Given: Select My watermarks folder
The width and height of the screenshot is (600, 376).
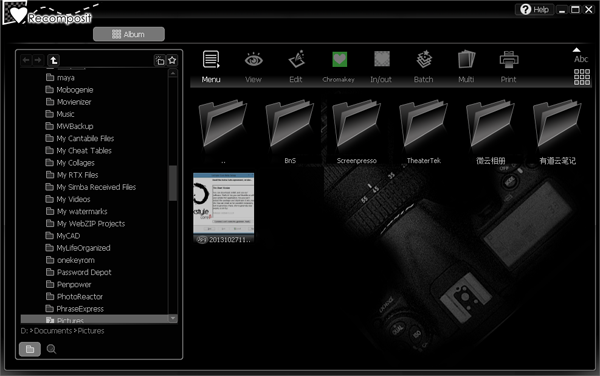Looking at the screenshot, I should coord(77,212).
